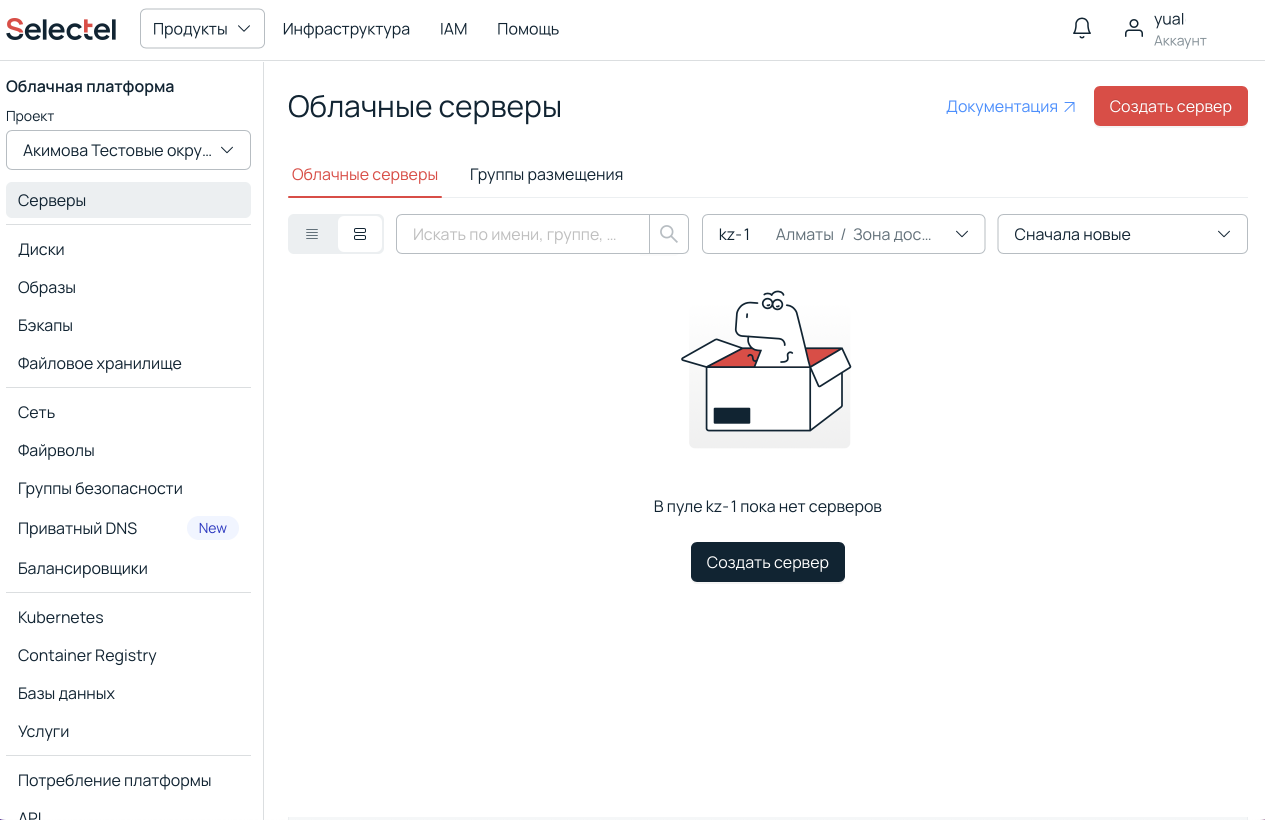Open Базы данных section

(128, 693)
